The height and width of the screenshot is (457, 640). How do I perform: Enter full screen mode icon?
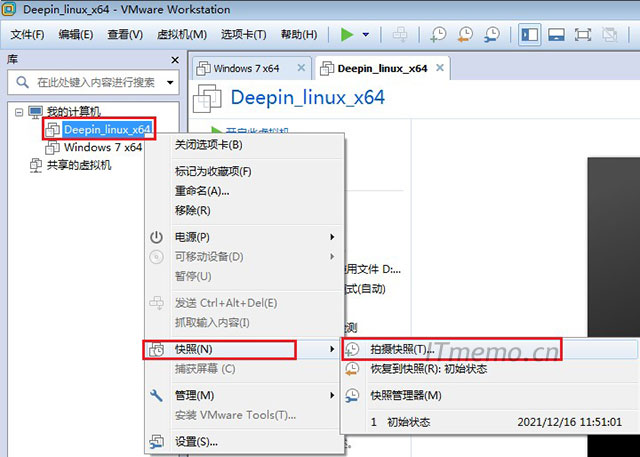coord(582,35)
